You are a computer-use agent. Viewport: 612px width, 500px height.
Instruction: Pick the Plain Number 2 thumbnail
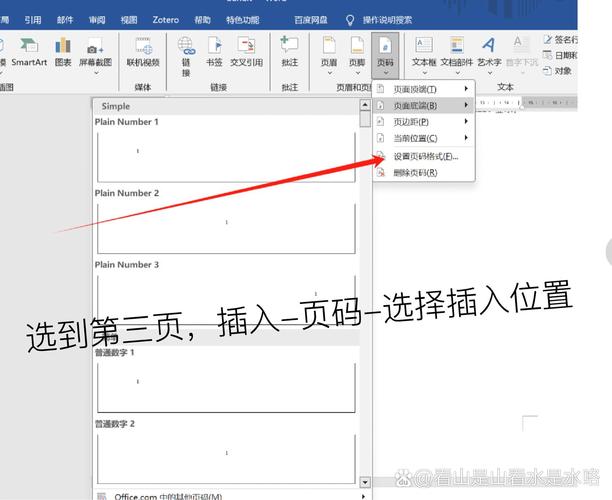[x=226, y=228]
